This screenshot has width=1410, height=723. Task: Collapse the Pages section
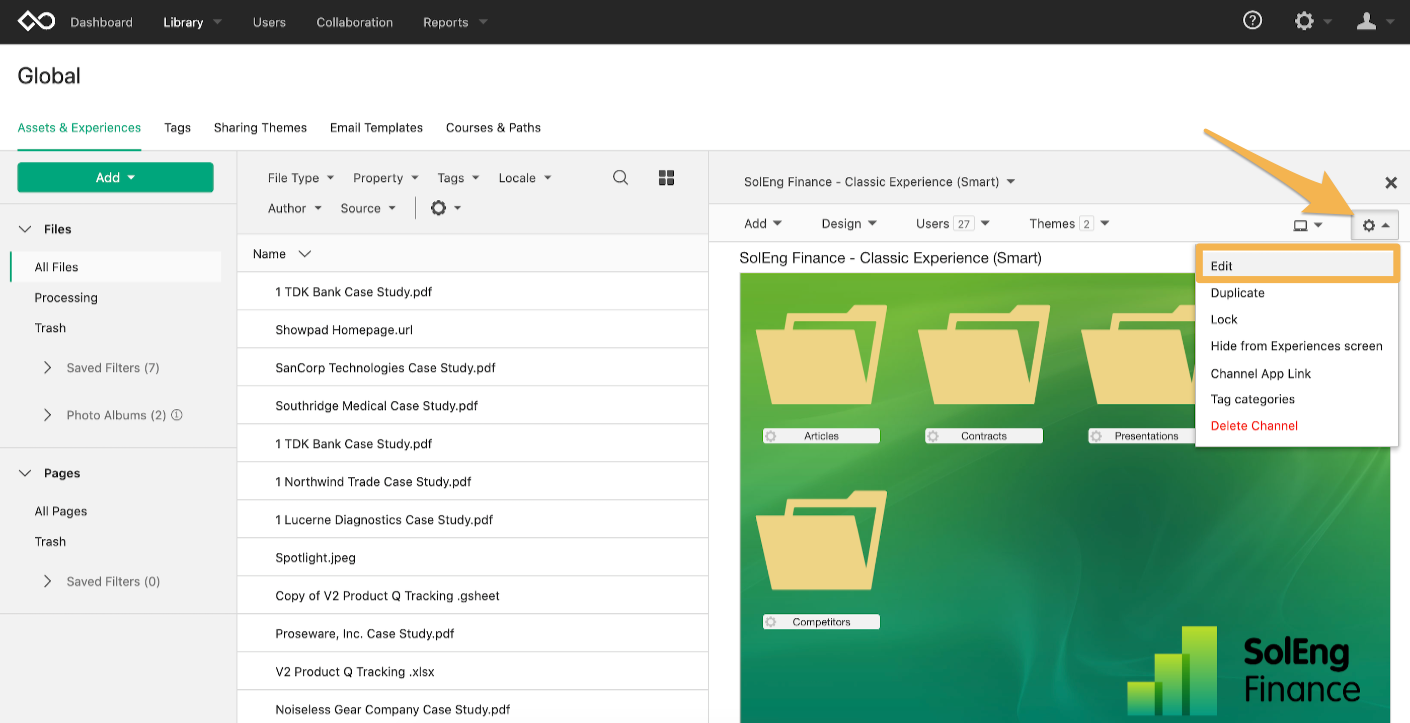26,473
